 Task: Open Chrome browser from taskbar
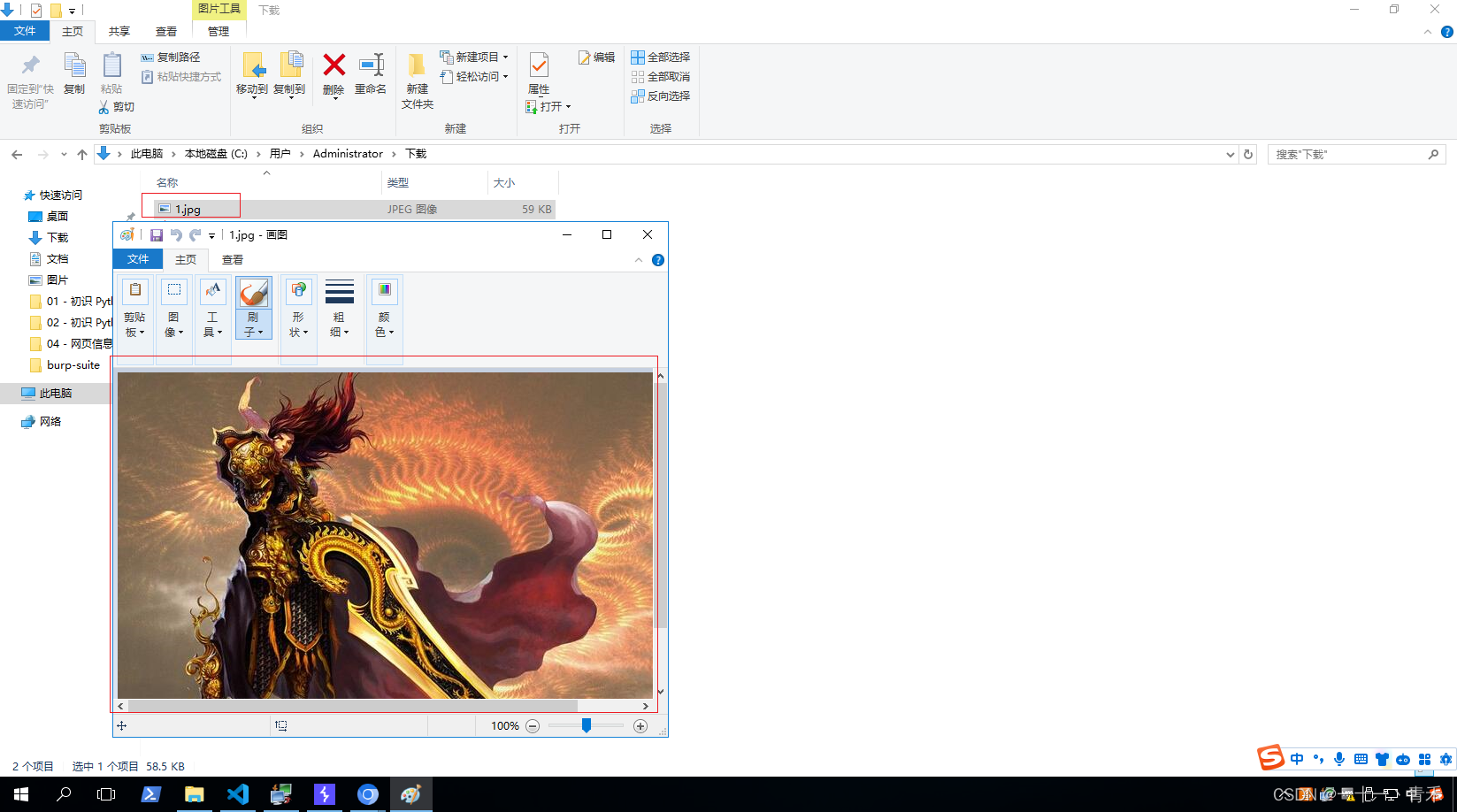[368, 794]
